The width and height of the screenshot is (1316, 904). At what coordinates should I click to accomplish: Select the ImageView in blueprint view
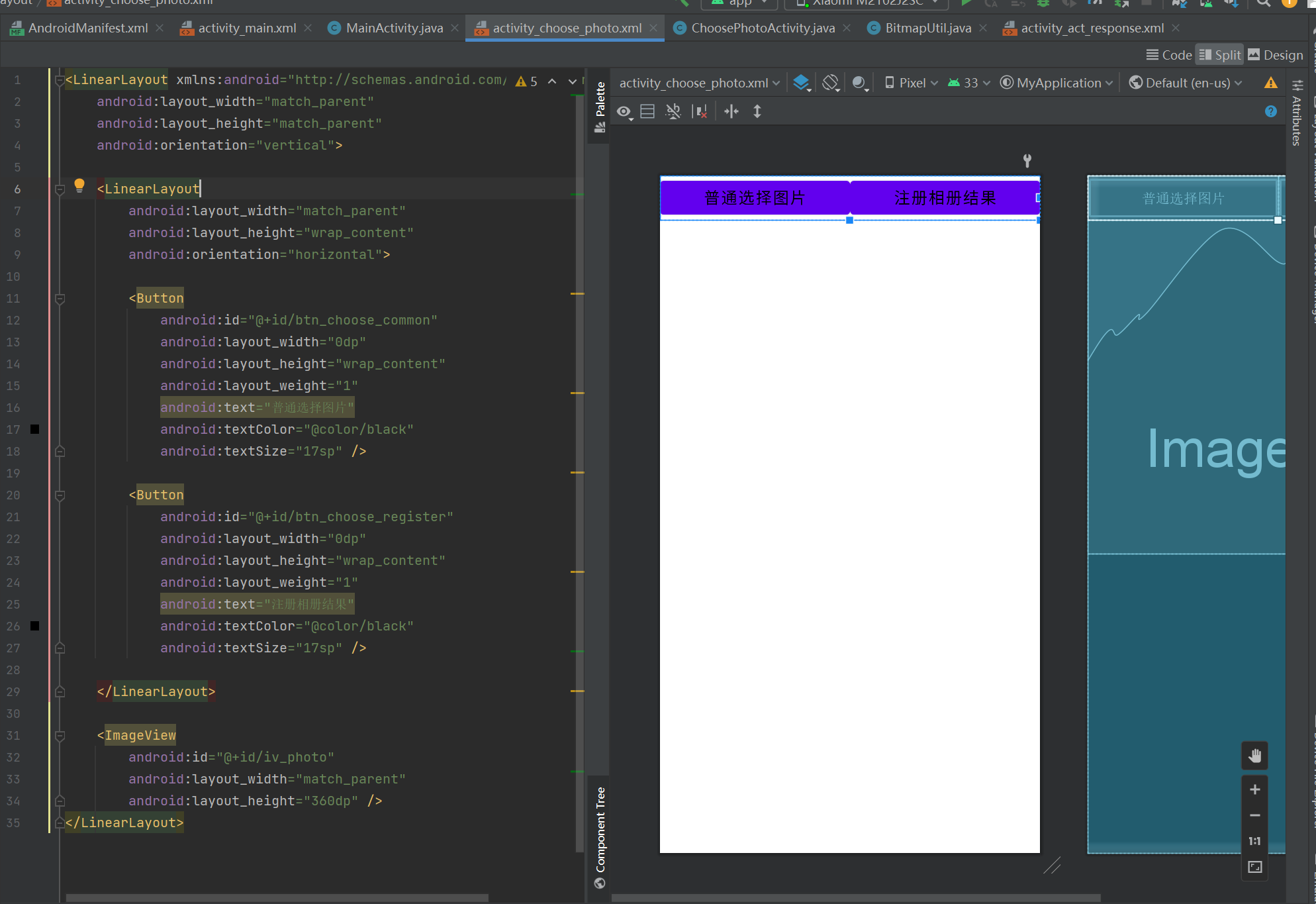coord(1186,387)
